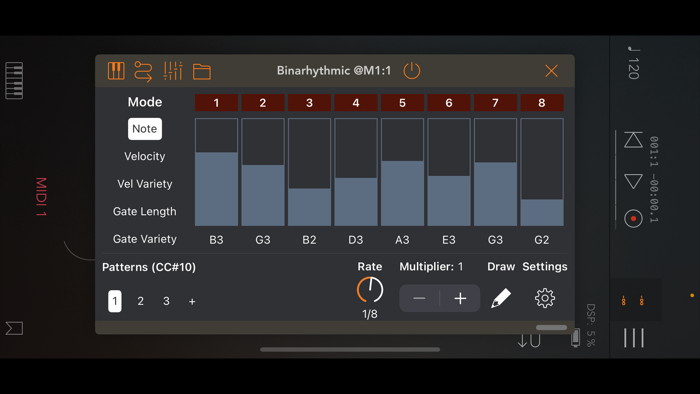Click the Patterns (CC#10) label
Image resolution: width=700 pixels, height=394 pixels.
click(149, 267)
